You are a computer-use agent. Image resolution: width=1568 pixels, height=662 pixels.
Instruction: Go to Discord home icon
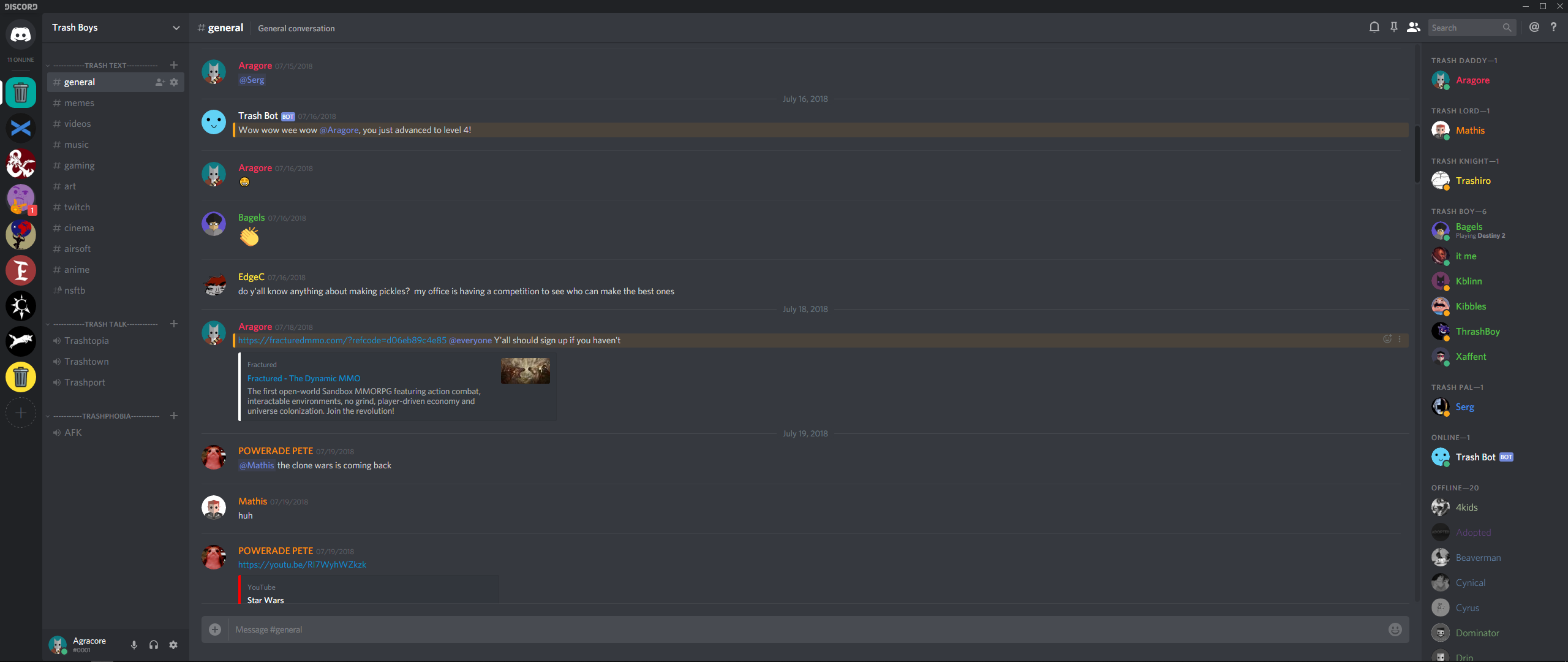21,34
